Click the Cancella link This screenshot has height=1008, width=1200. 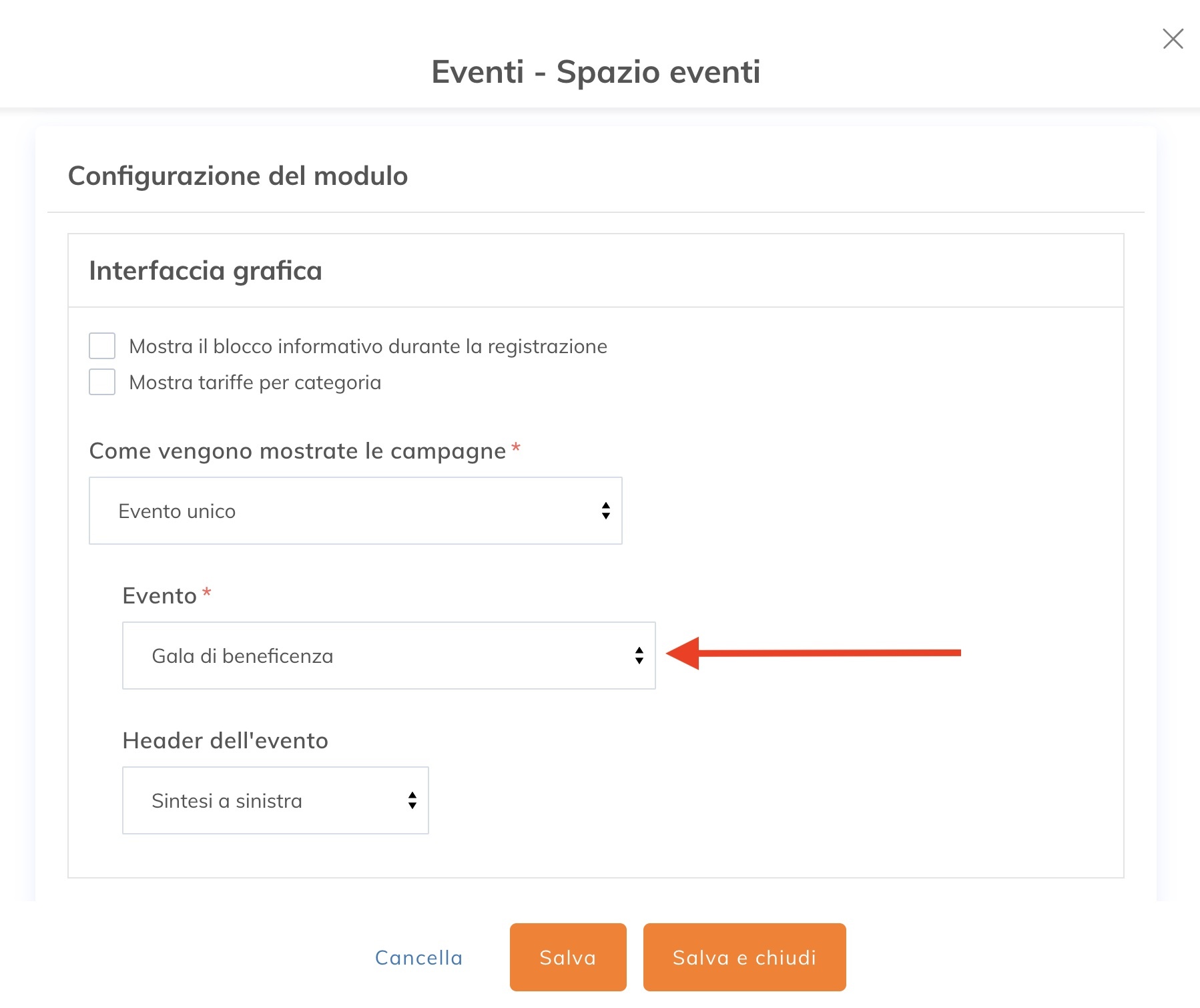[418, 957]
